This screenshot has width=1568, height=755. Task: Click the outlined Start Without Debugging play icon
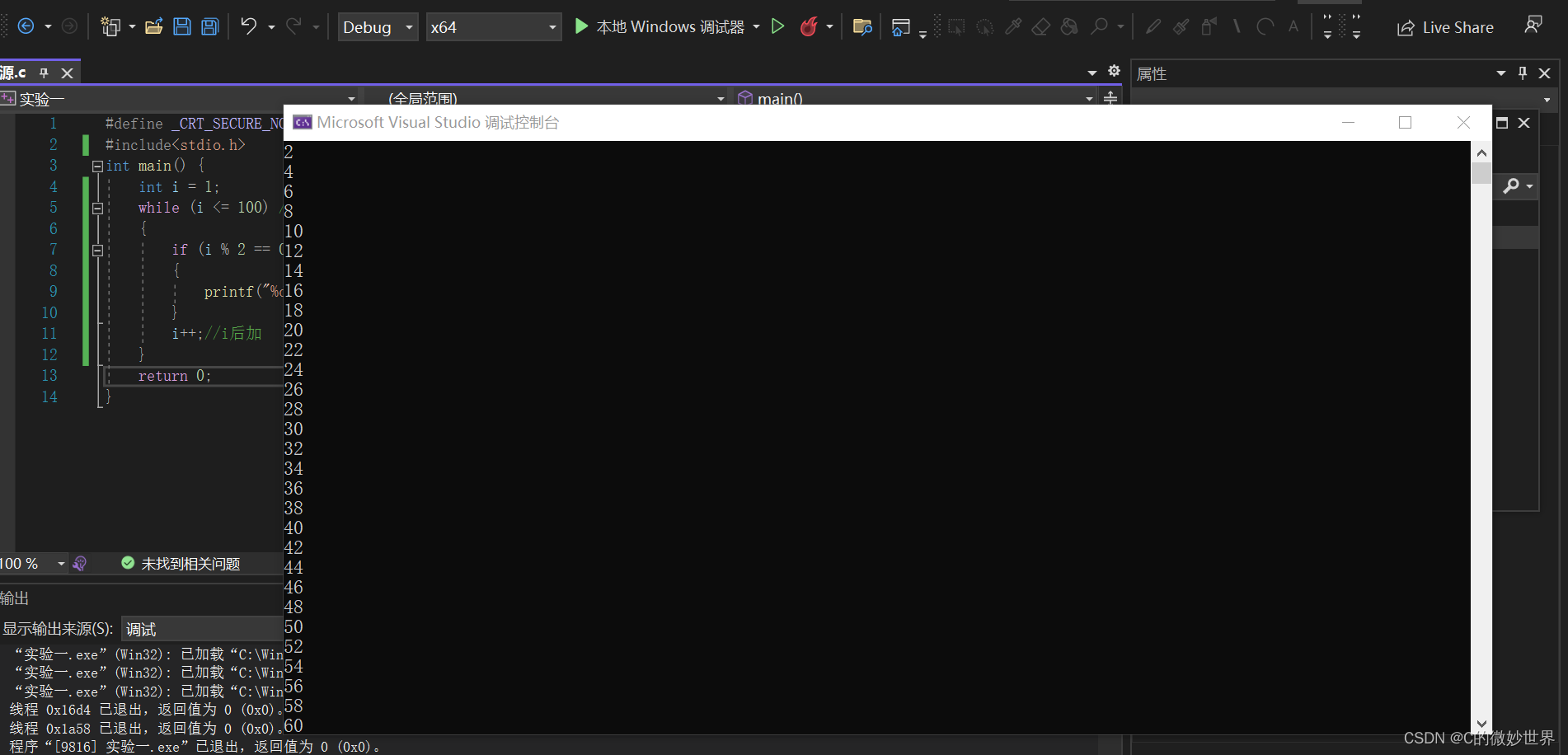click(777, 26)
